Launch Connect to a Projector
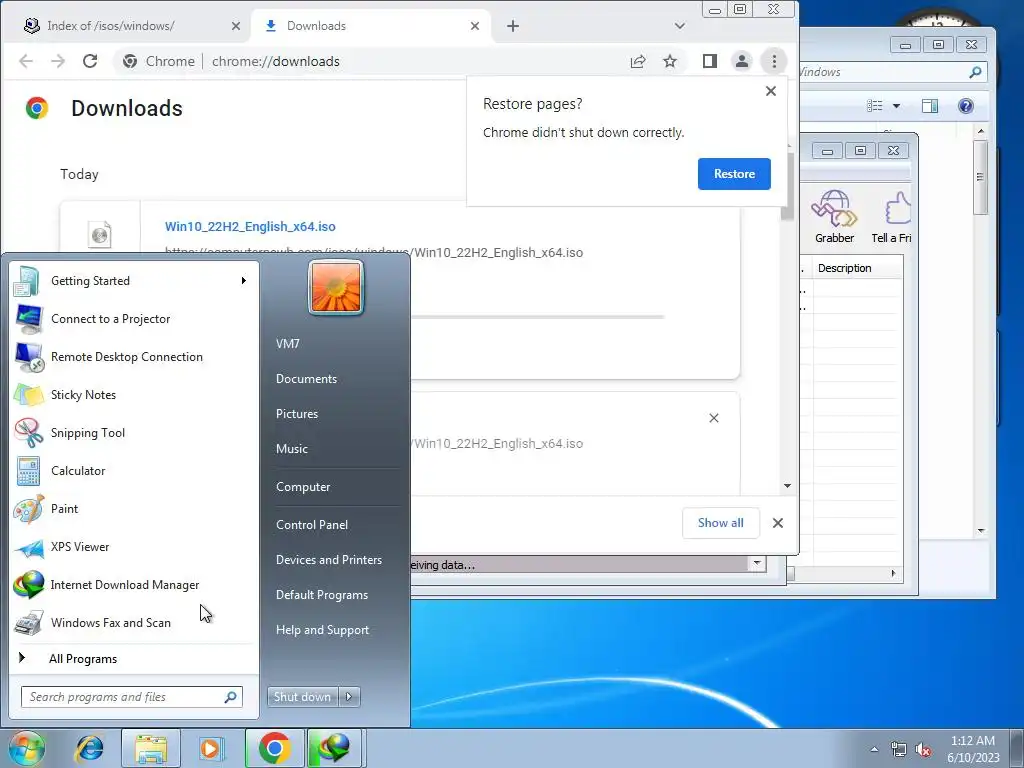1024x768 pixels. click(x=133, y=319)
